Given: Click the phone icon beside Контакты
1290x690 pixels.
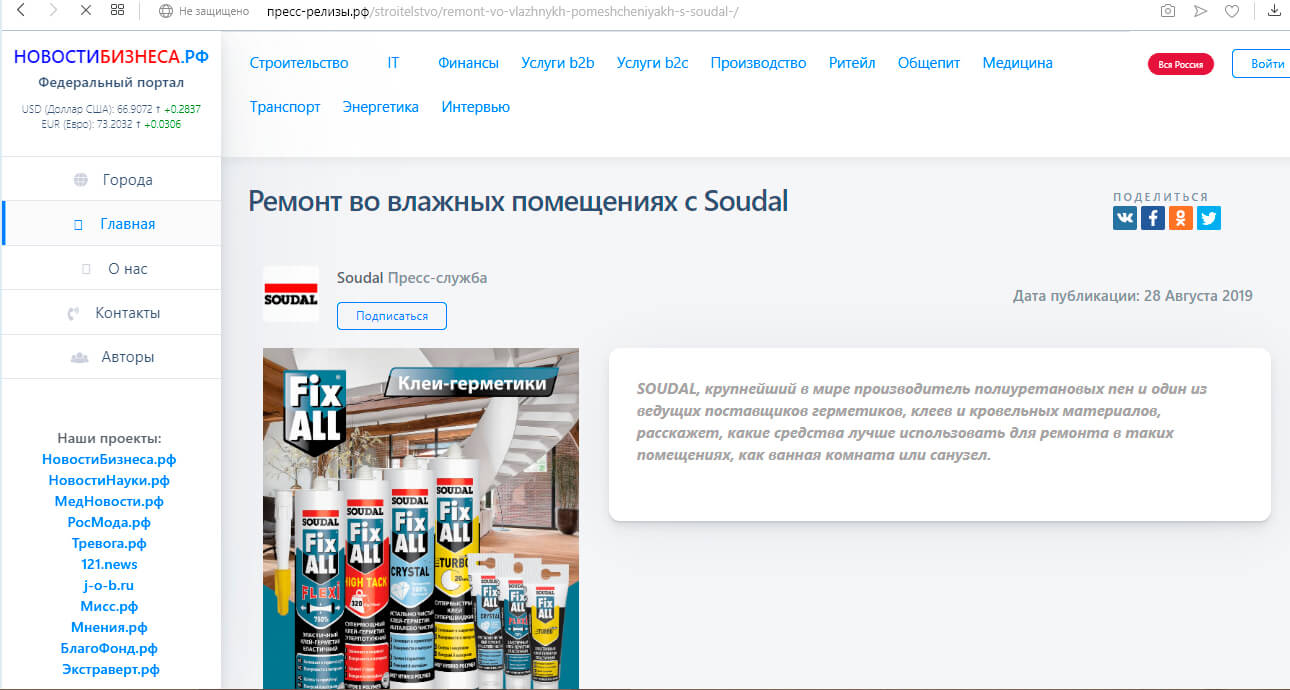Looking at the screenshot, I should point(73,313).
